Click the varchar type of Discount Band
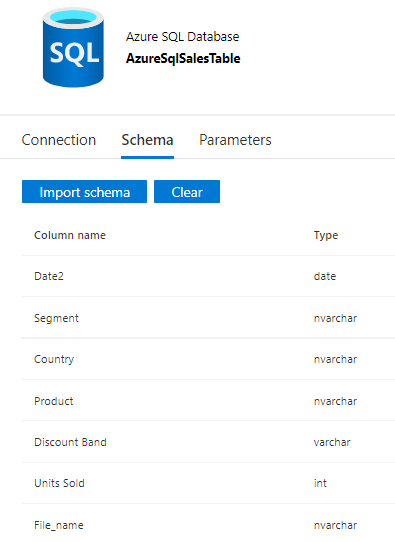Image resolution: width=395 pixels, height=542 pixels. click(x=332, y=442)
